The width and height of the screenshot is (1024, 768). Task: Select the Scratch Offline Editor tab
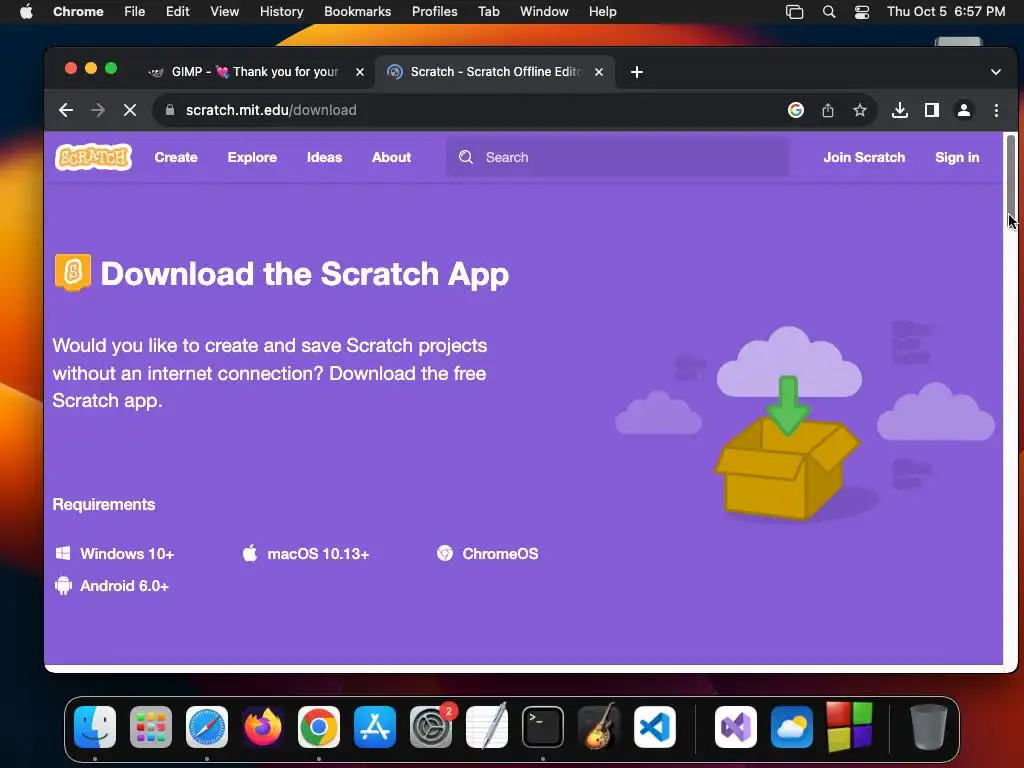pyautogui.click(x=496, y=72)
